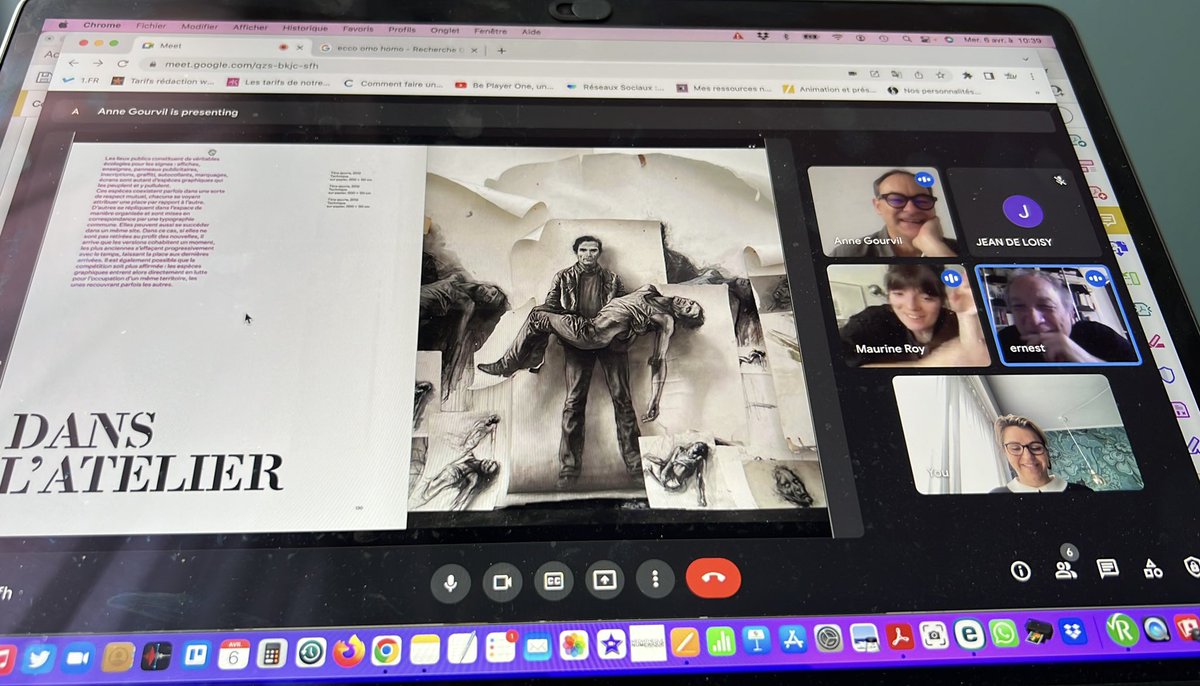Open meeting details info icon

1020,570
